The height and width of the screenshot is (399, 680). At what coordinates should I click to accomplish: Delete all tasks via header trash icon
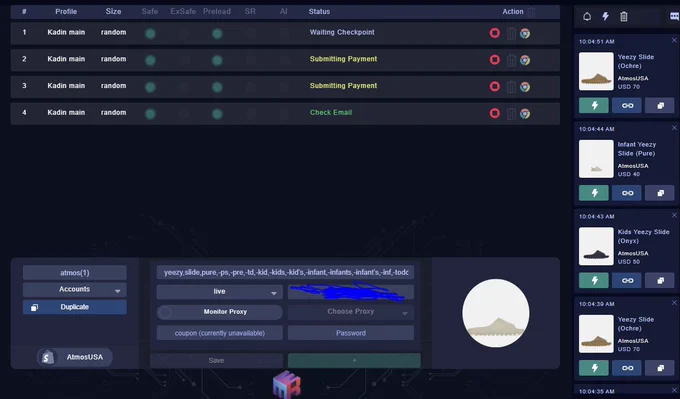(531, 12)
